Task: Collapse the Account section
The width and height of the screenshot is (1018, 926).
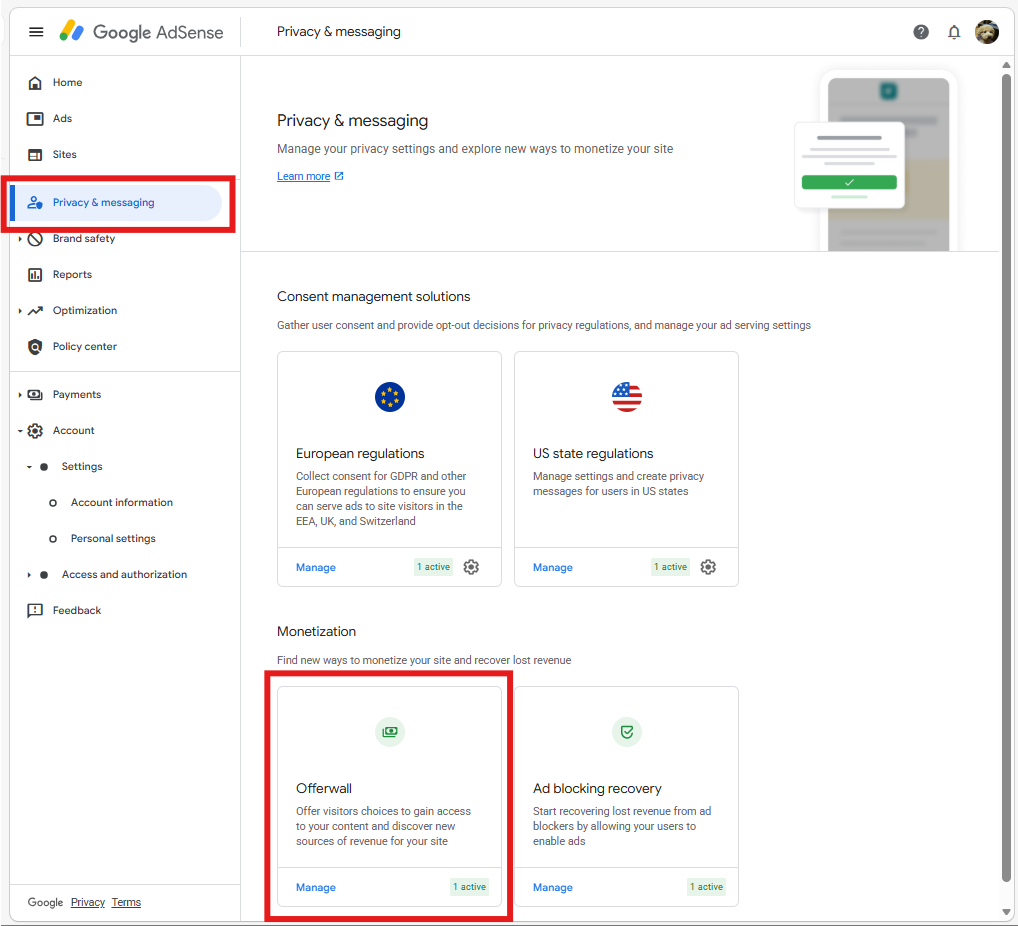Action: [20, 431]
